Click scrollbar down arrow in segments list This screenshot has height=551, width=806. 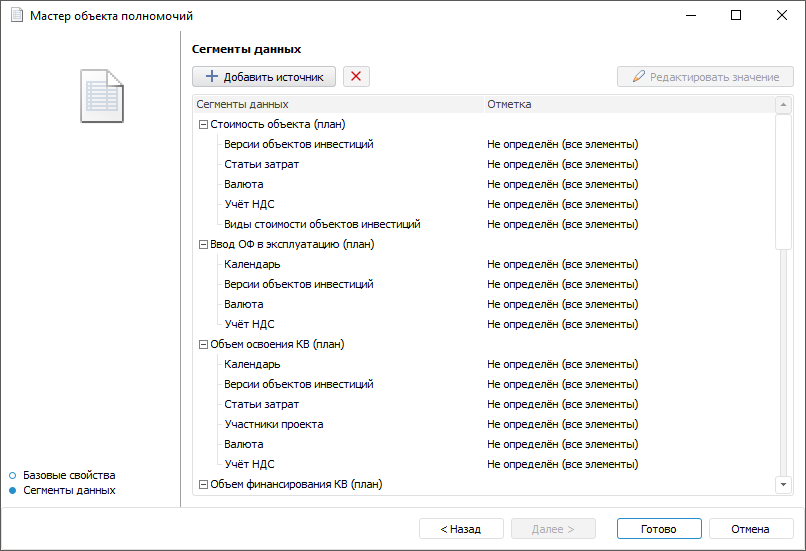[784, 485]
